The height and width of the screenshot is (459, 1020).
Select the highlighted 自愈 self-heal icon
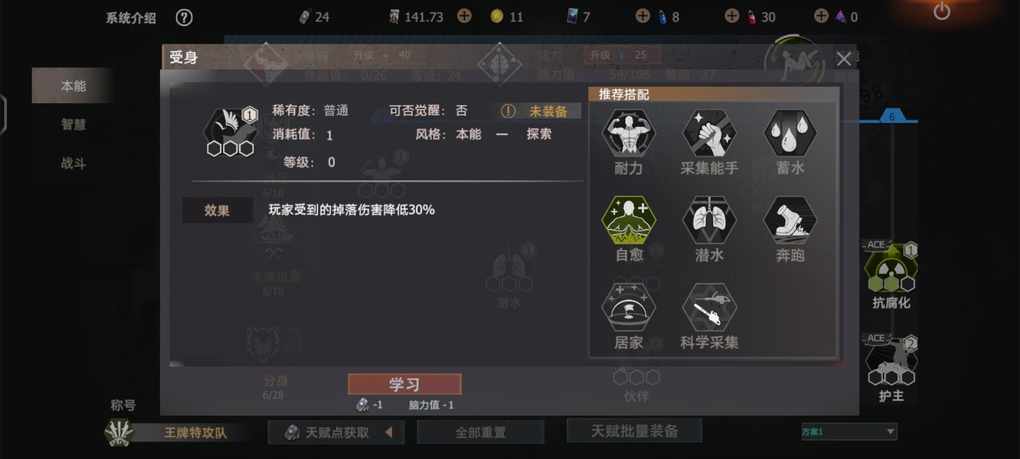point(628,220)
